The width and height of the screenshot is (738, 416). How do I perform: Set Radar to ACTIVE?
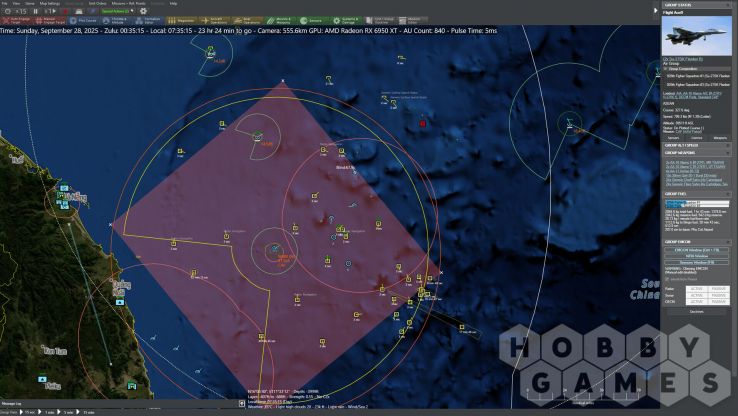(697, 289)
